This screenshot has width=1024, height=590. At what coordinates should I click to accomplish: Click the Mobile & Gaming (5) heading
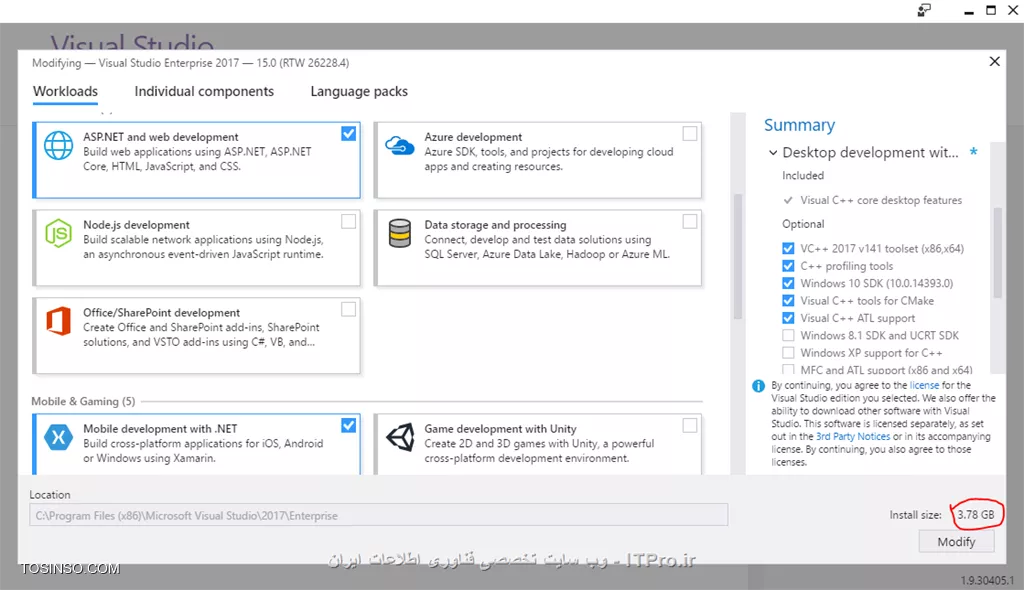83,401
